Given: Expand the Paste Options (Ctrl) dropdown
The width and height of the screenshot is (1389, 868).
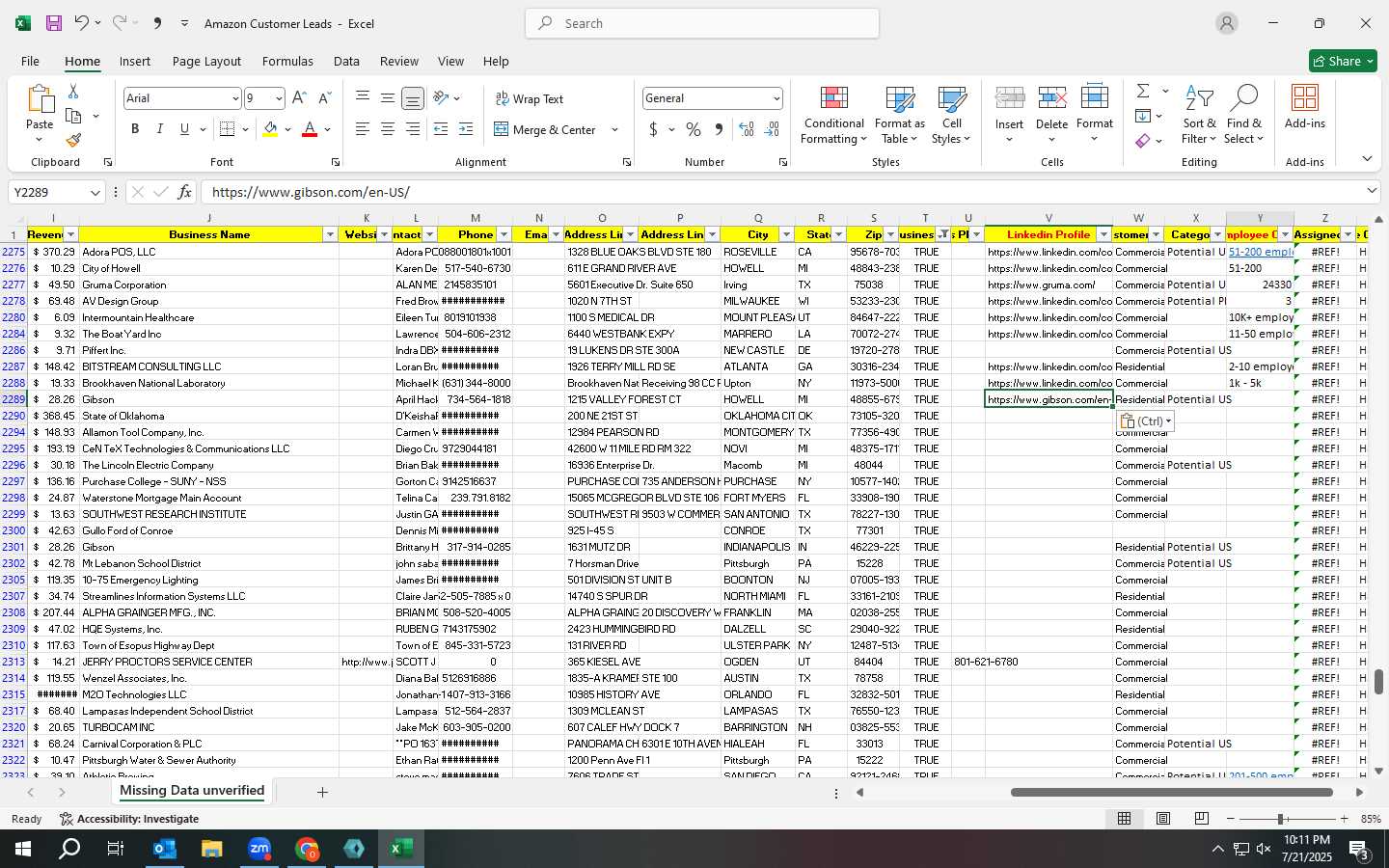Looking at the screenshot, I should 1145,421.
